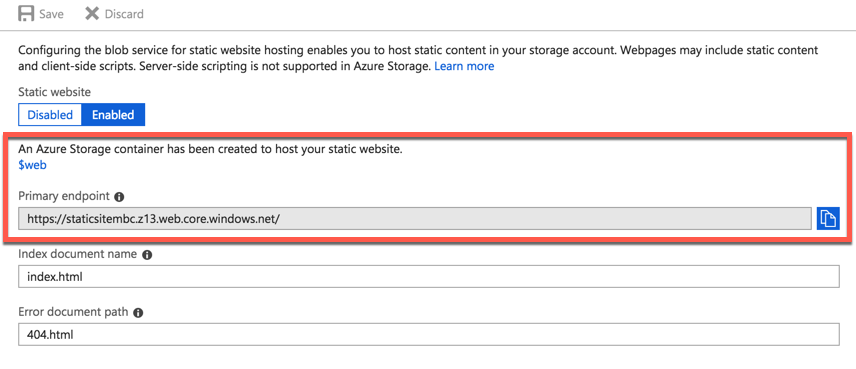Open the Learn more link

pyautogui.click(x=464, y=66)
